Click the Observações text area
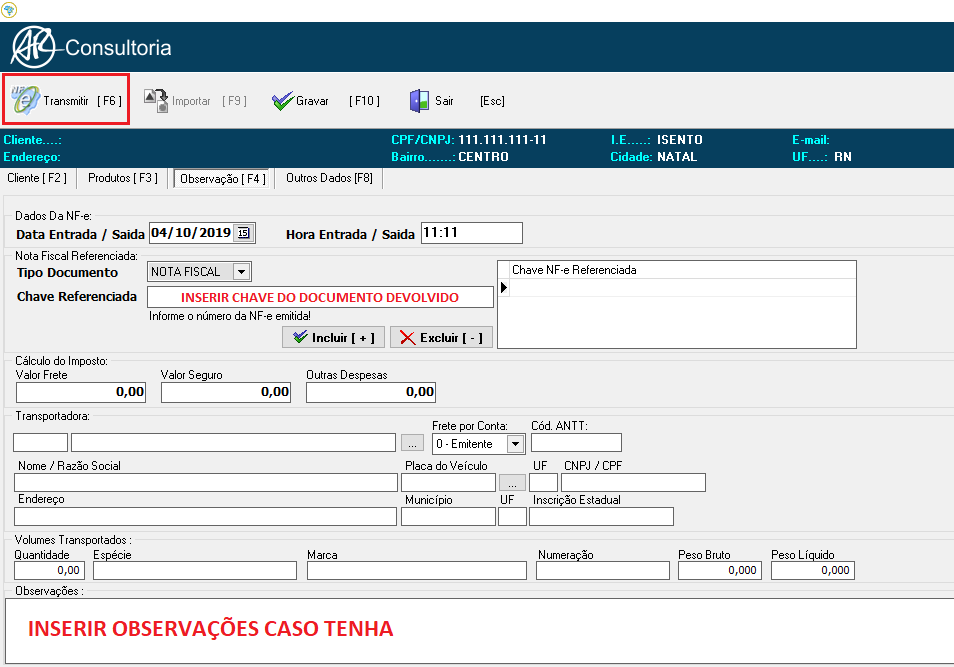This screenshot has width=954, height=667. 479,631
